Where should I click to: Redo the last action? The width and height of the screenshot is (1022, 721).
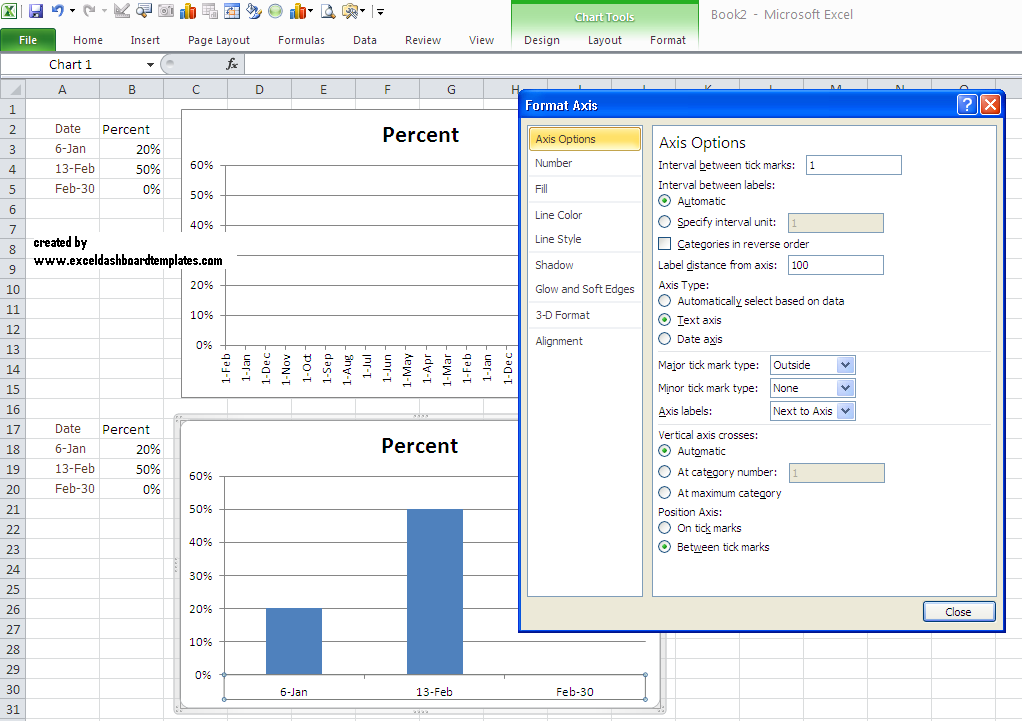coord(88,11)
